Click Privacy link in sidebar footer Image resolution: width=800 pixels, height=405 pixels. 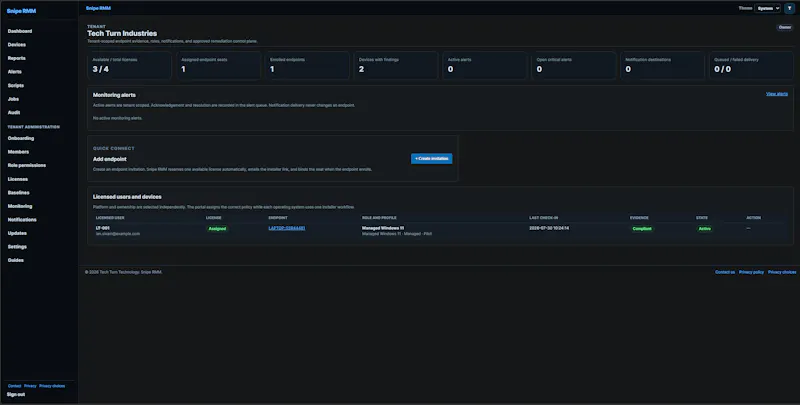30,386
